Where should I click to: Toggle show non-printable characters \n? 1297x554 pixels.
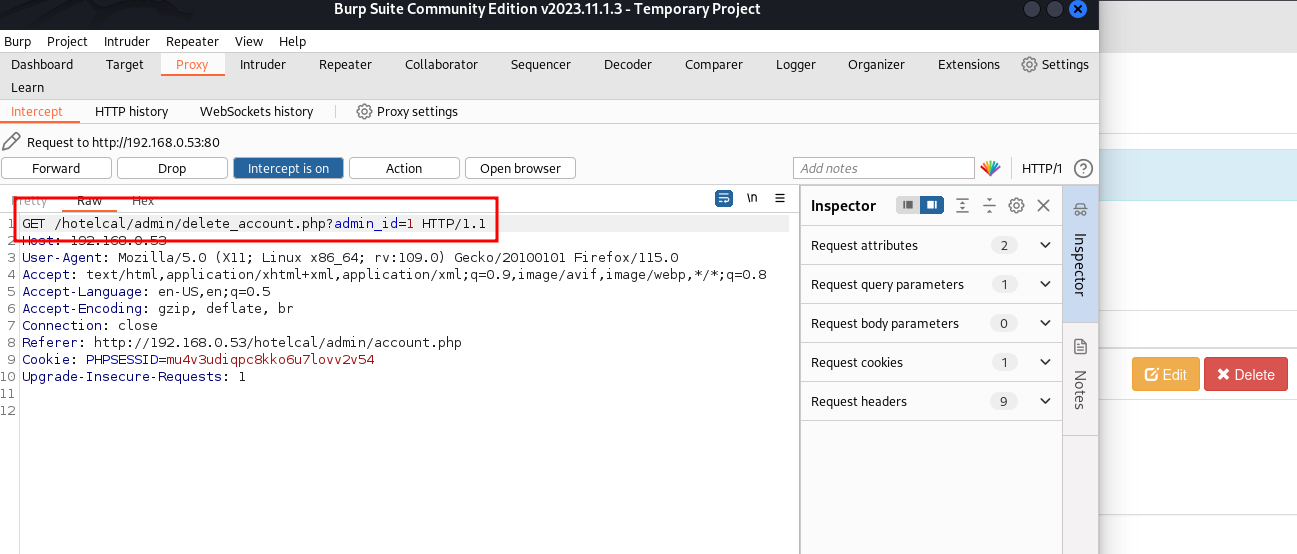point(752,198)
